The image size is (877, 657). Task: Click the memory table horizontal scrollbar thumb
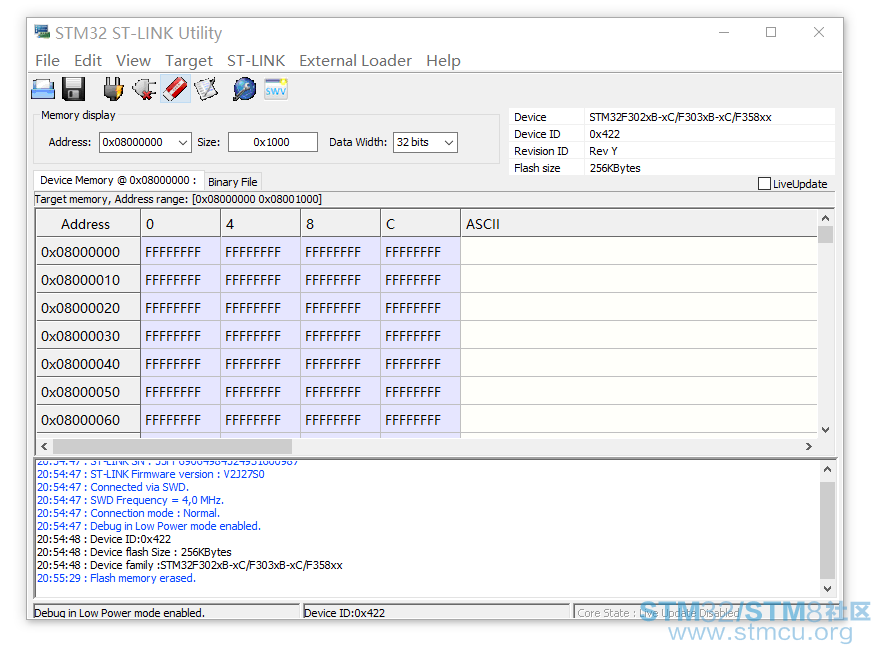[x=172, y=446]
